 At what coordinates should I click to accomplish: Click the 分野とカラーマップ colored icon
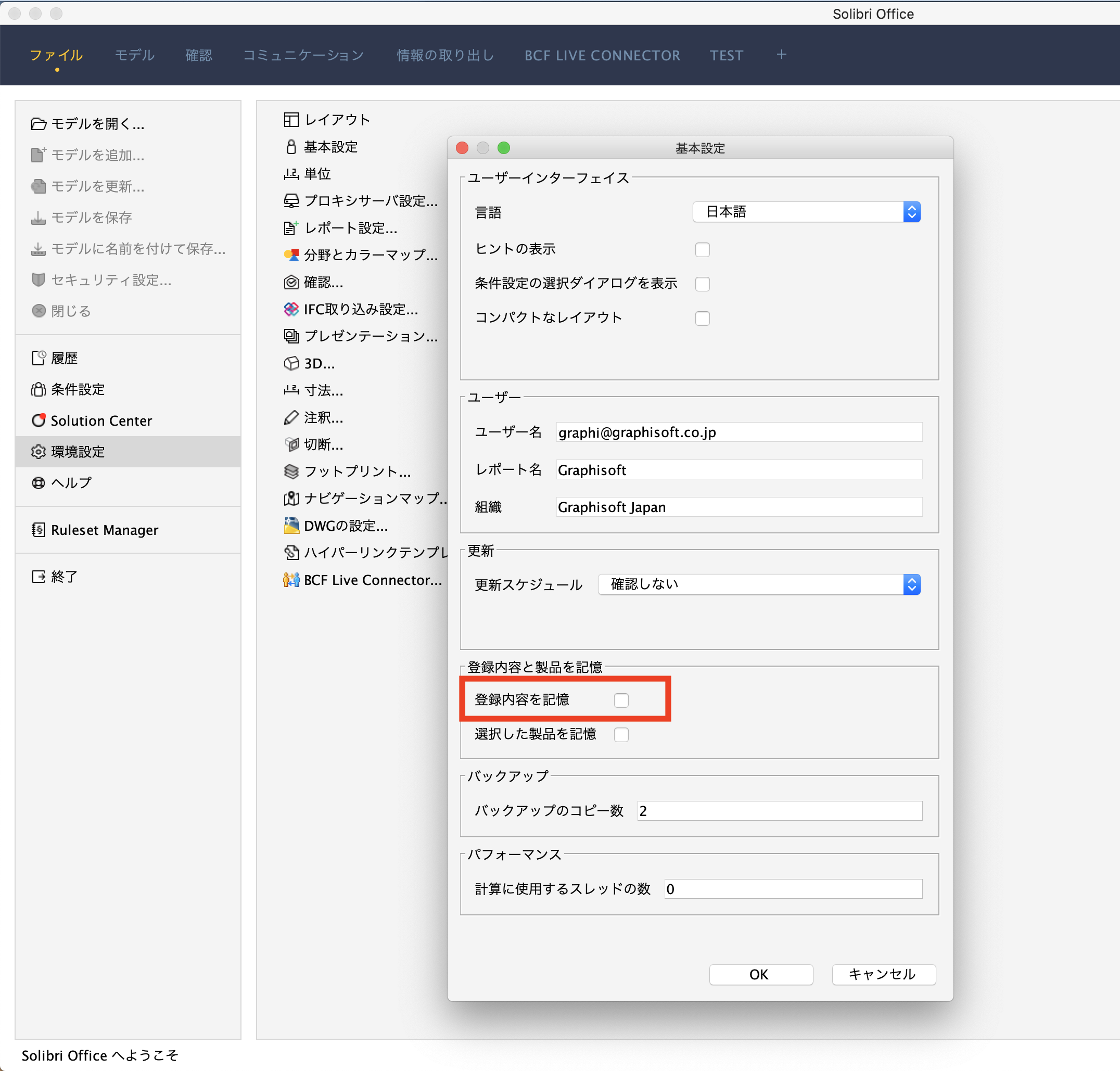tap(291, 254)
